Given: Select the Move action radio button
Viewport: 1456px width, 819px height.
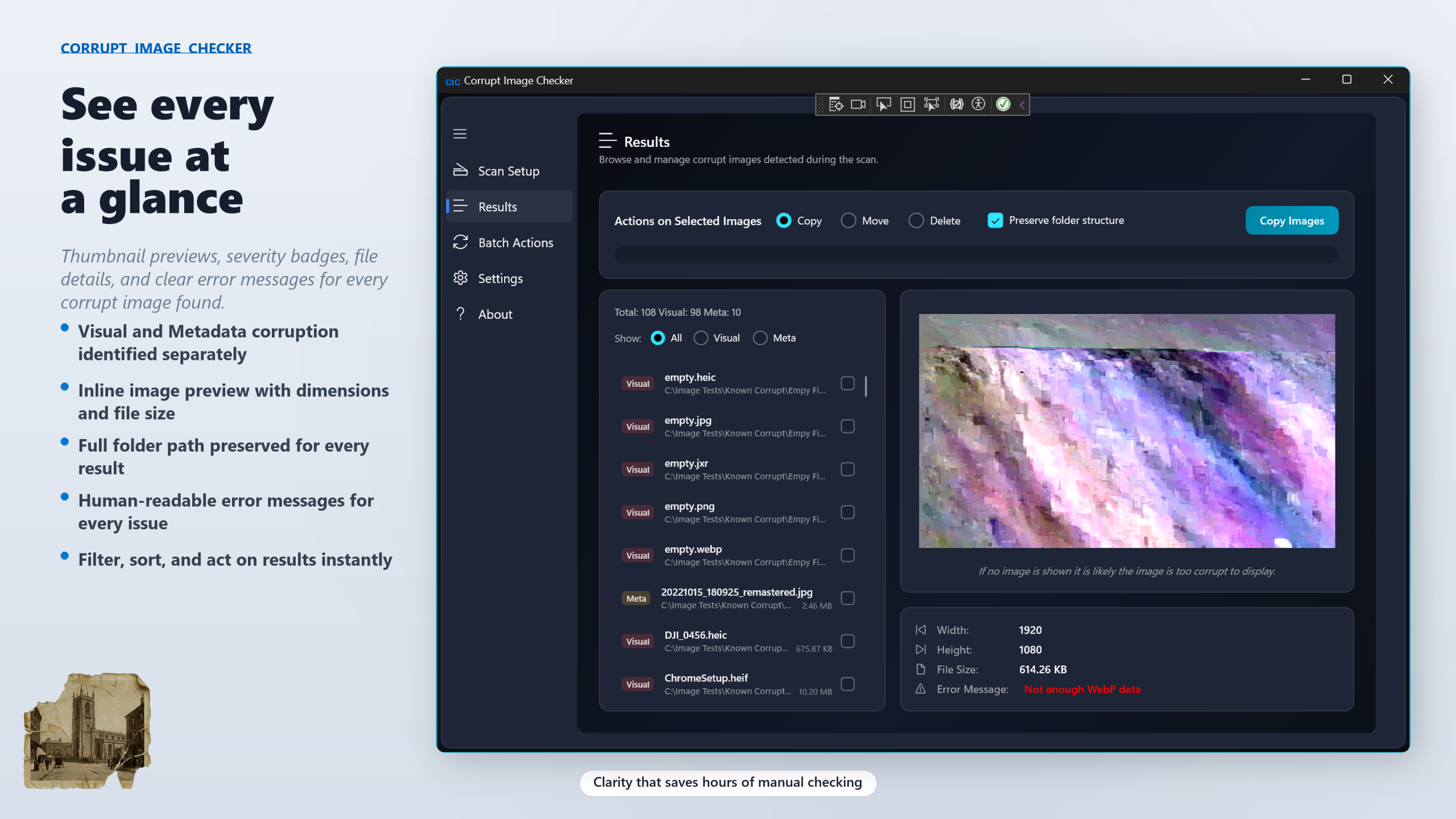Looking at the screenshot, I should coord(848,221).
